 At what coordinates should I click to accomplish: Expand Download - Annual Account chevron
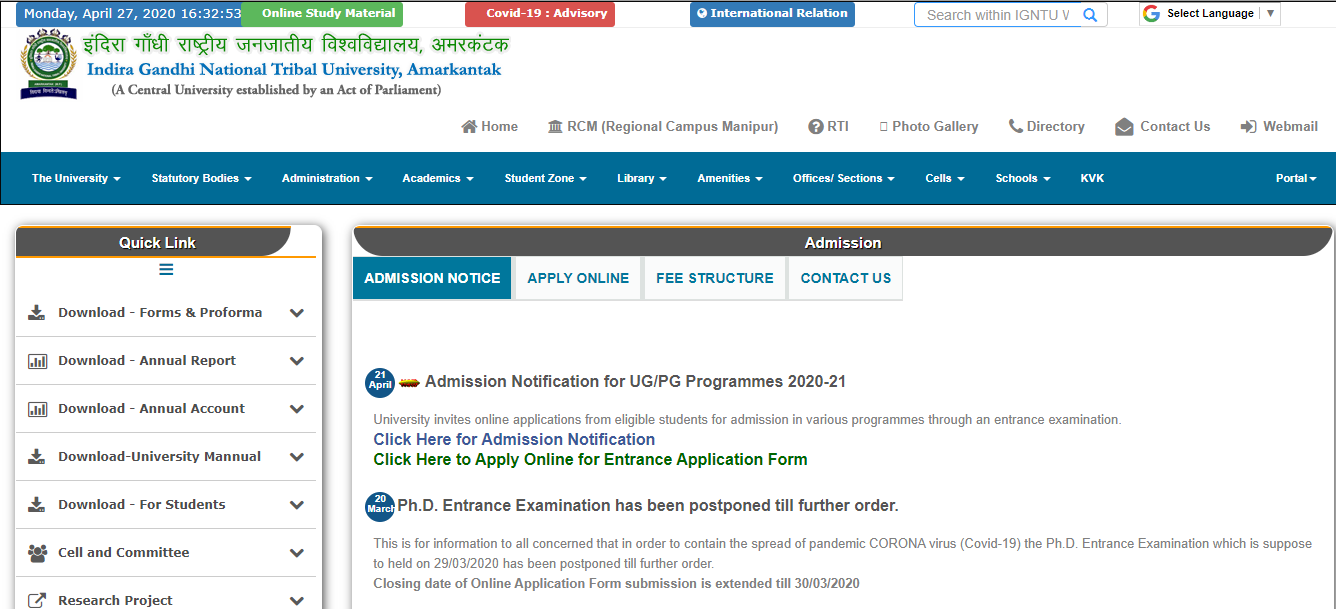[297, 409]
